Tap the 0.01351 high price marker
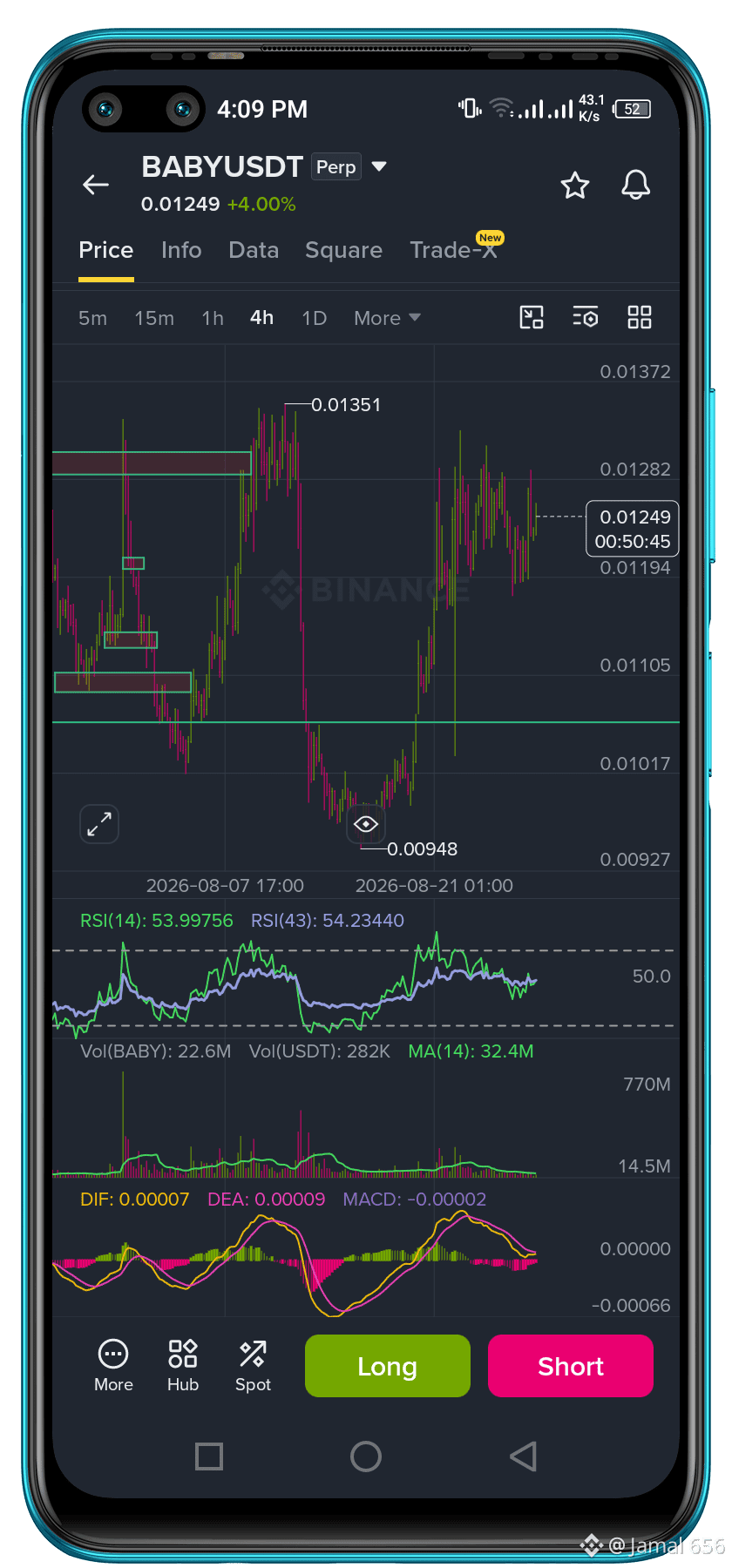This screenshot has width=732, height=1568. pyautogui.click(x=346, y=405)
